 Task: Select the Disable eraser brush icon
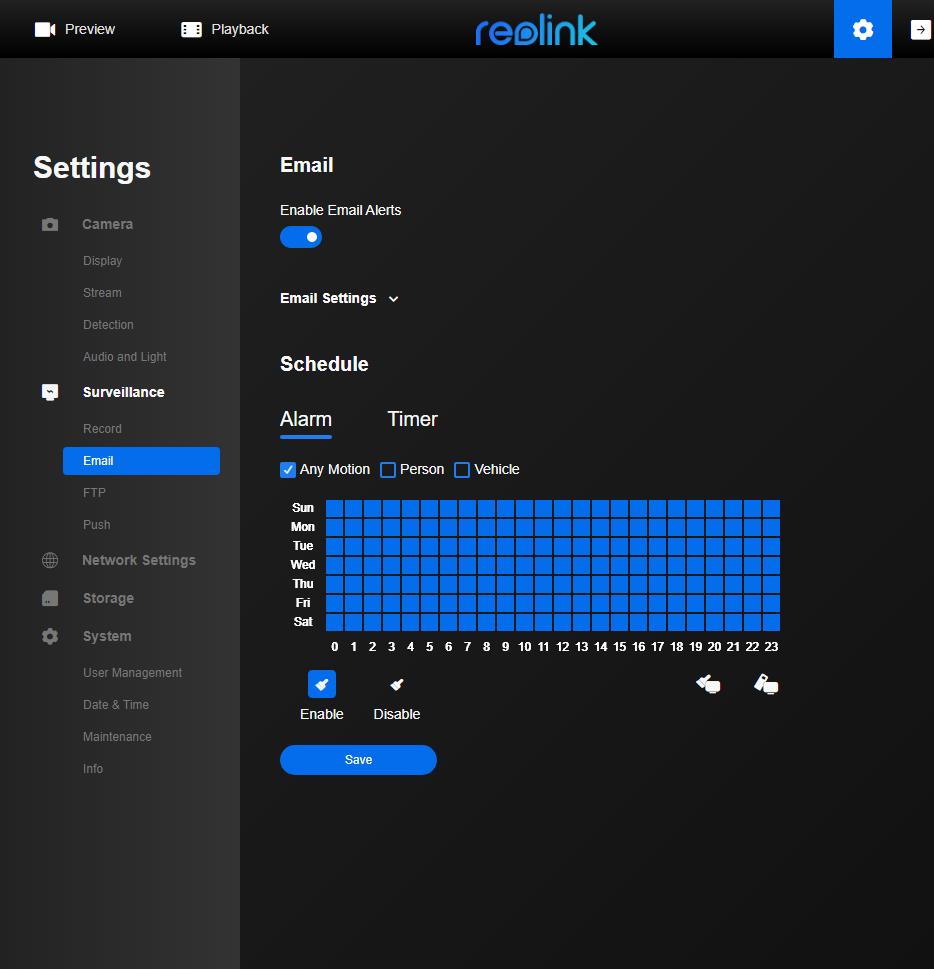[397, 684]
